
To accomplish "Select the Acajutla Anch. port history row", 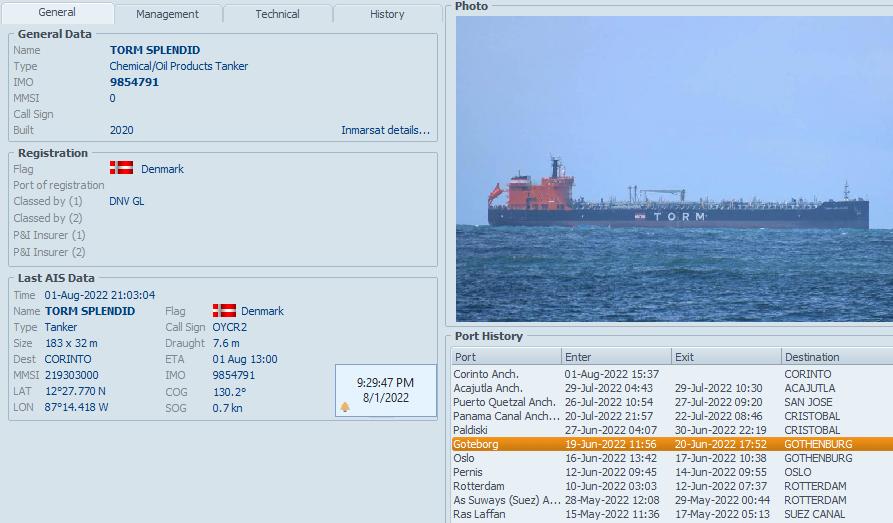I will click(x=672, y=388).
